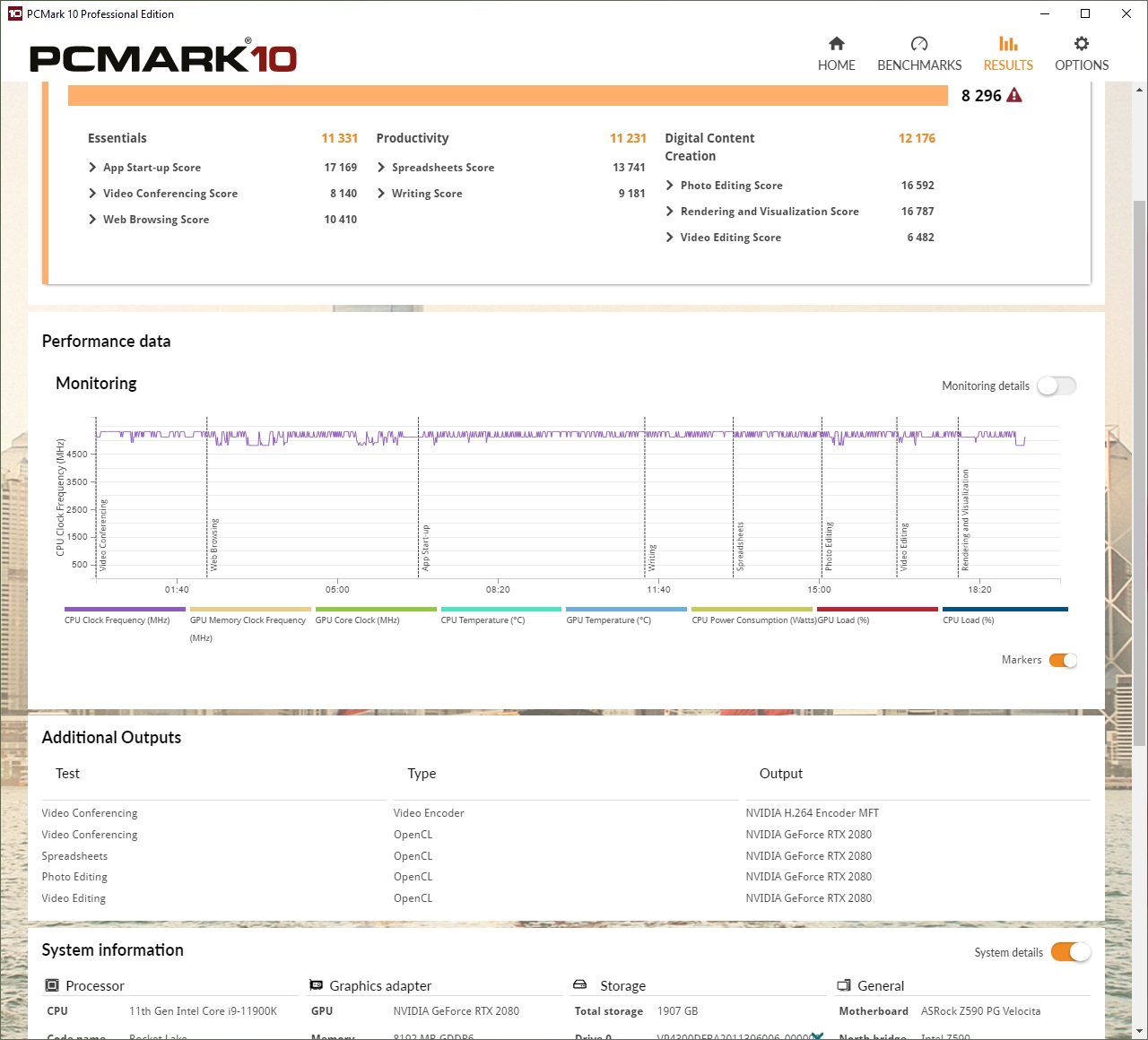Click the Type column header
The width and height of the screenshot is (1148, 1040).
point(422,774)
